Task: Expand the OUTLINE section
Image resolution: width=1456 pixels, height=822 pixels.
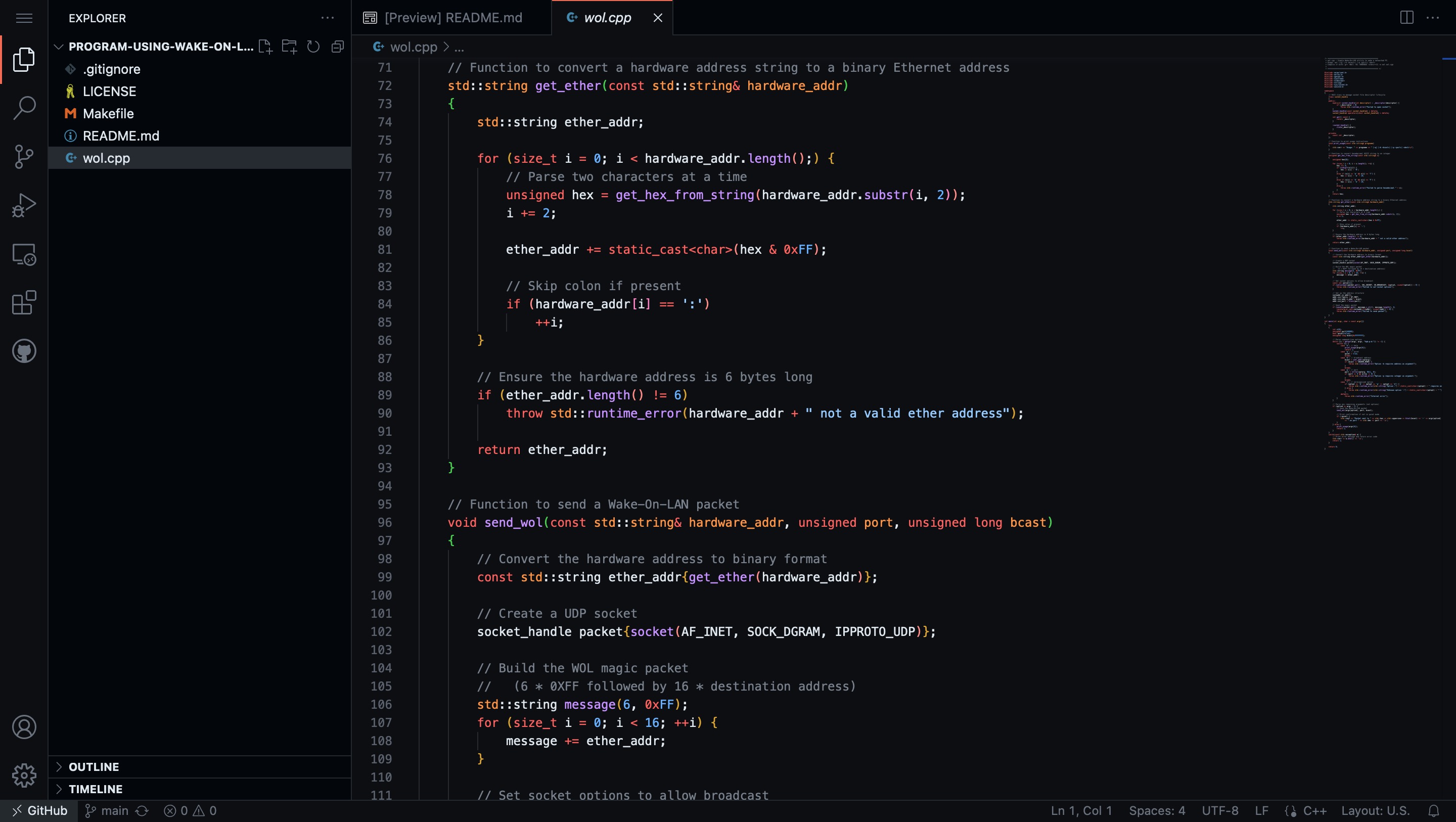Action: click(94, 766)
